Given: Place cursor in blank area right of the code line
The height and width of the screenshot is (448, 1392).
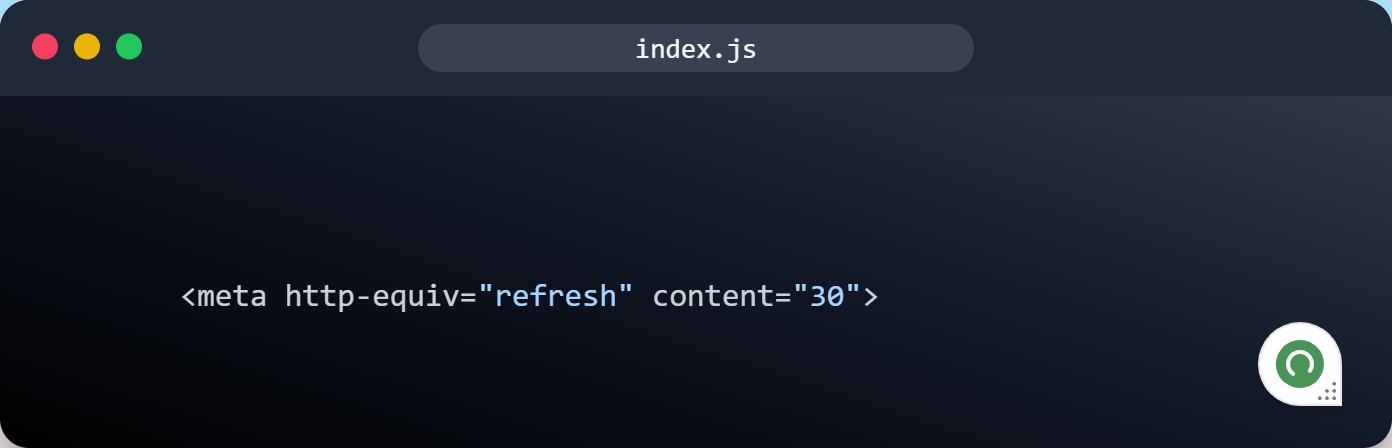Looking at the screenshot, I should 1060,297.
